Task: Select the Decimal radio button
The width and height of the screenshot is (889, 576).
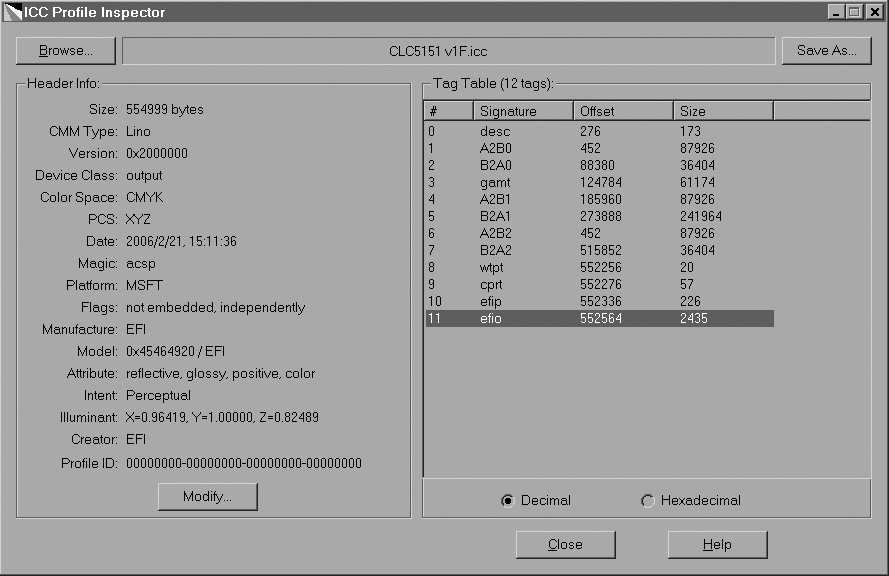Action: pos(536,501)
